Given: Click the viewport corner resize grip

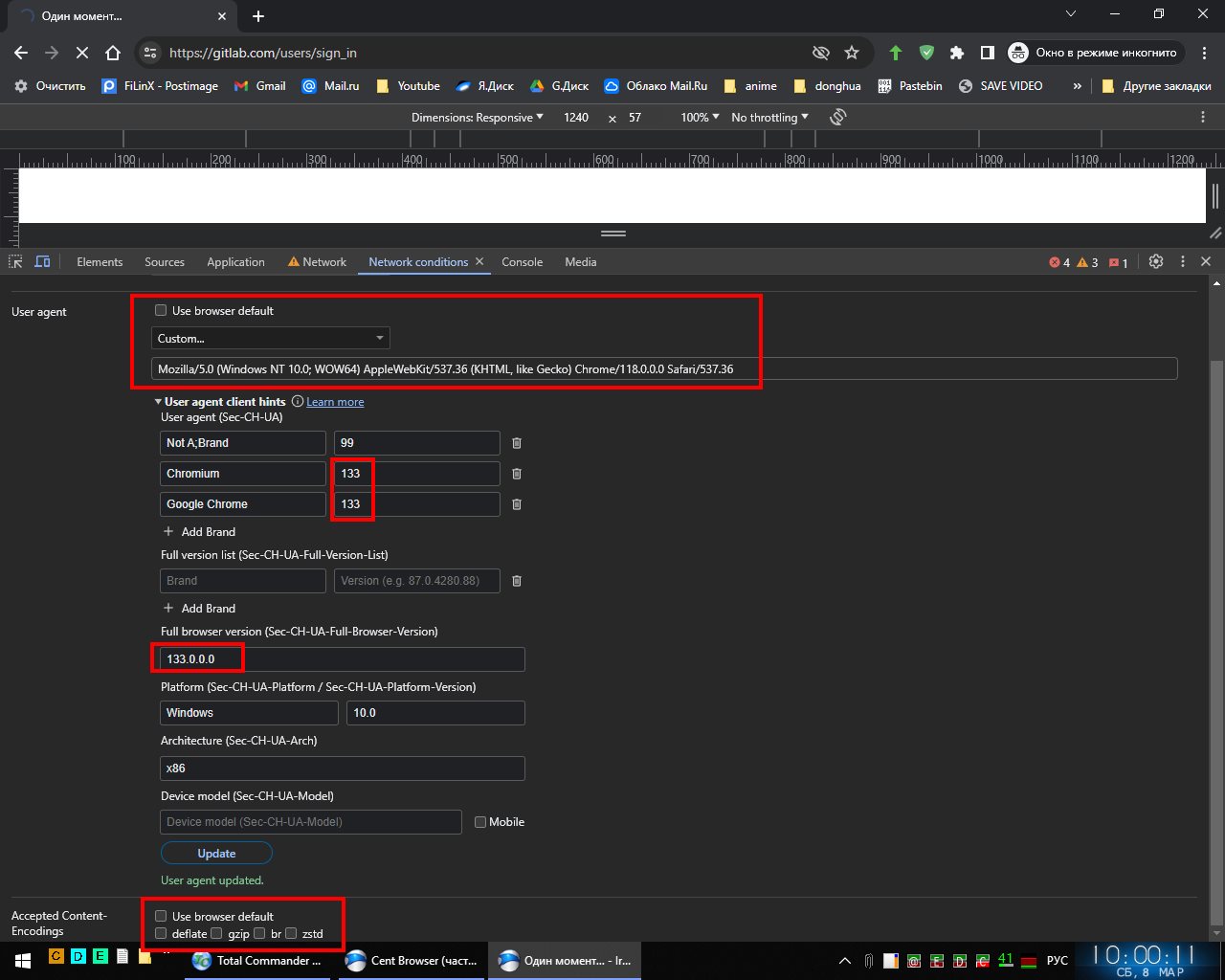Looking at the screenshot, I should point(1214,233).
